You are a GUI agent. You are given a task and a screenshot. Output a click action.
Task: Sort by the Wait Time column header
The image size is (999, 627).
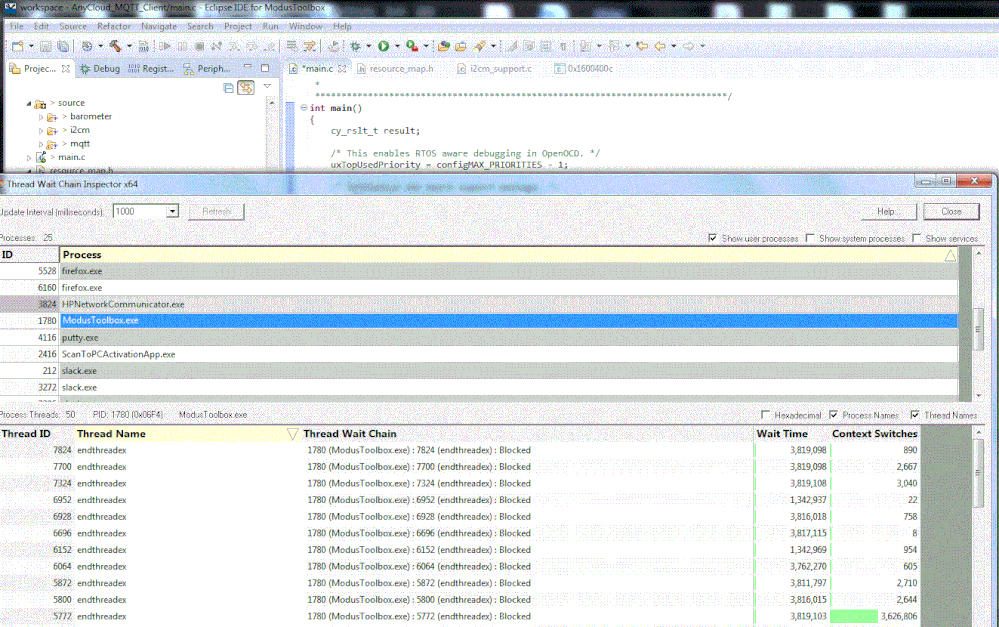(792, 433)
